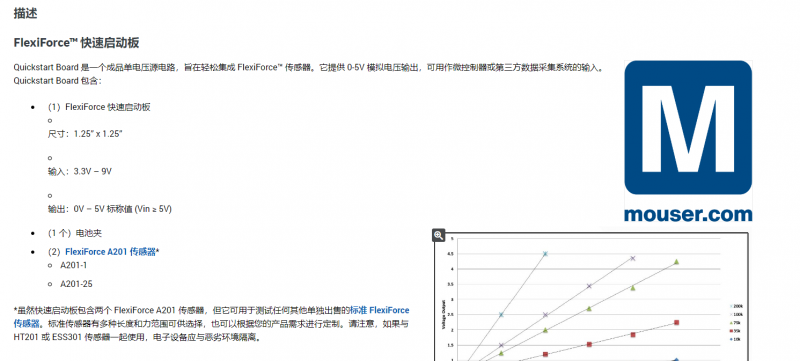800x361 pixels.
Task: Click the Mouser blue M logo
Action: coord(688,127)
